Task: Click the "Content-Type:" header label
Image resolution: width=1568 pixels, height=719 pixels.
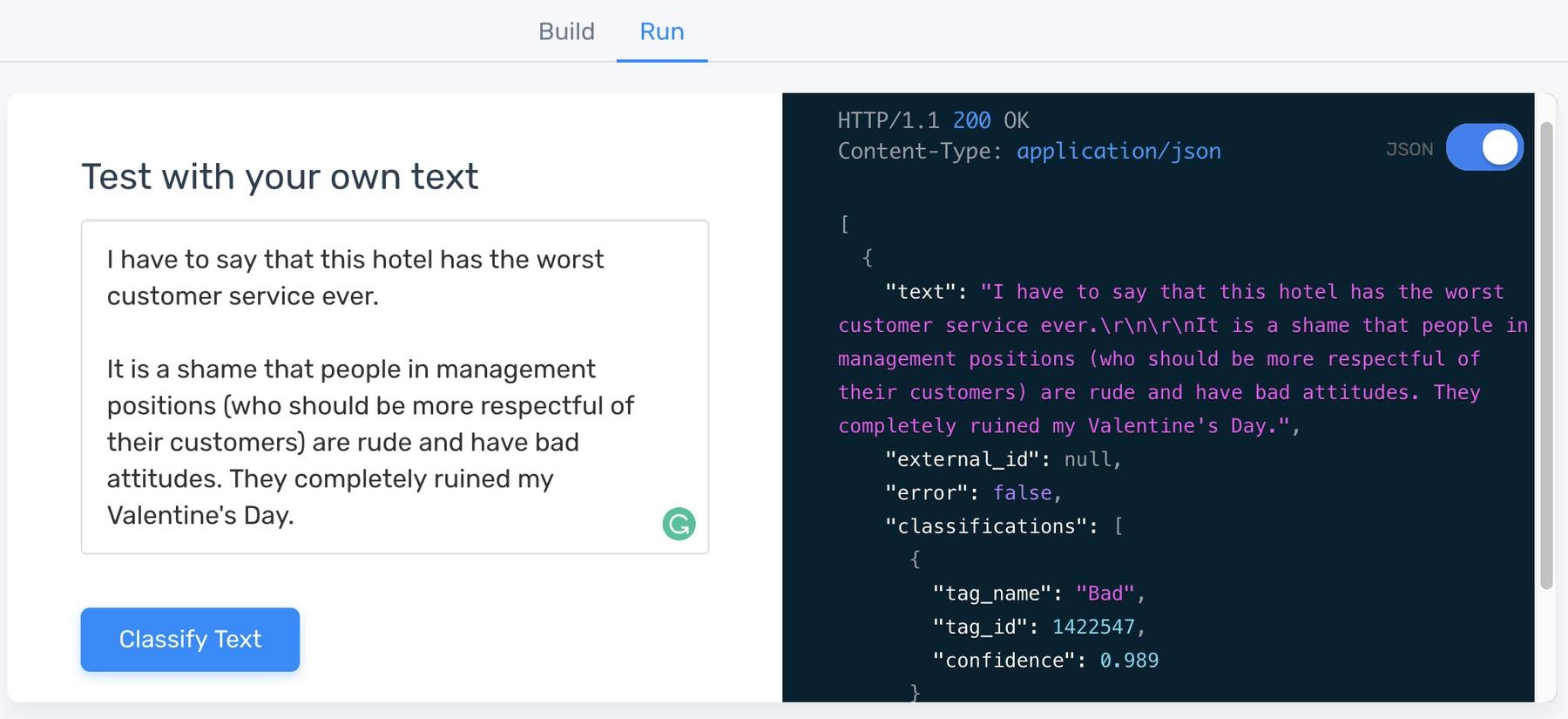Action: 919,152
